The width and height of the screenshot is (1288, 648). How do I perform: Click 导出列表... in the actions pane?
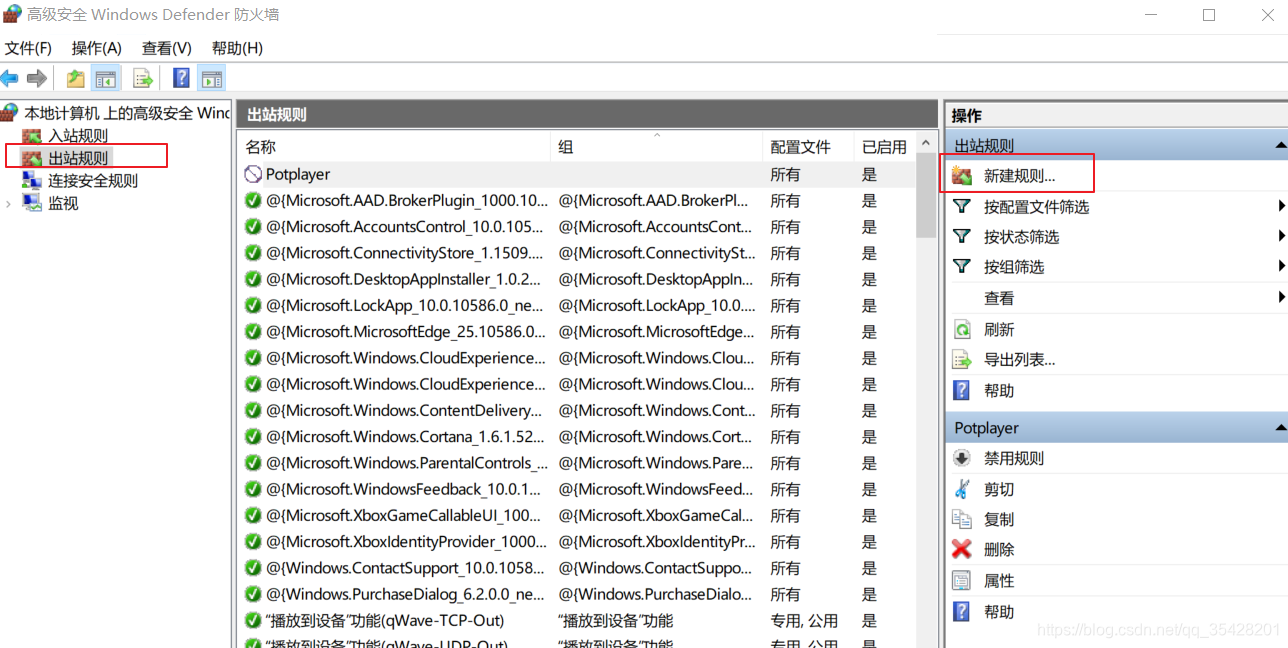click(x=1019, y=359)
